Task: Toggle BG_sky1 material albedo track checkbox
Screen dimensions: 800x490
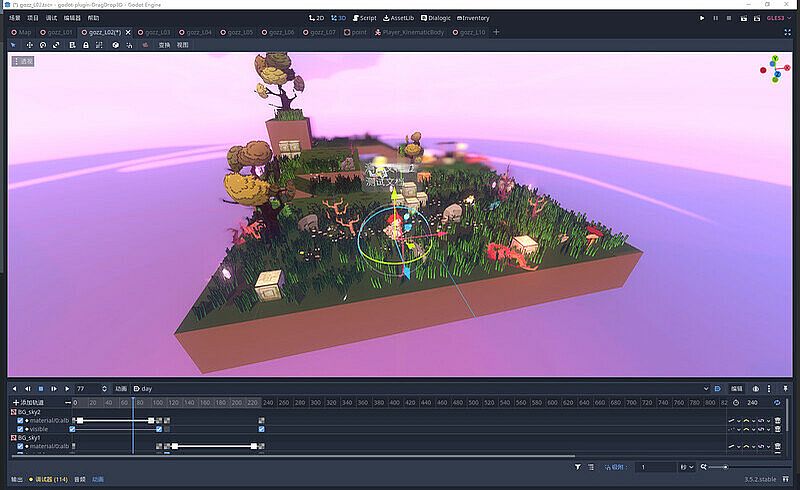Action: click(20, 446)
